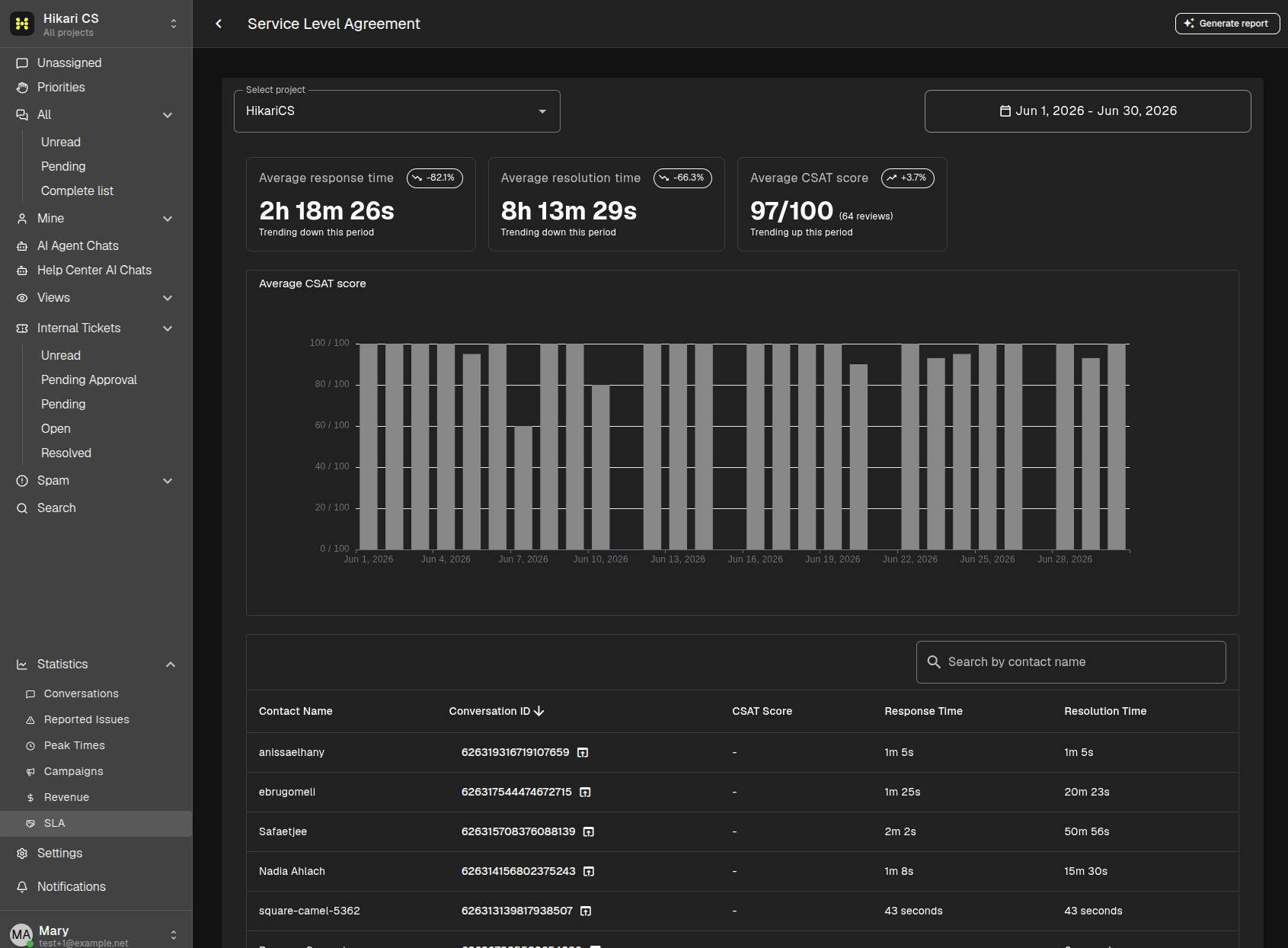Image resolution: width=1288 pixels, height=948 pixels.
Task: Focus the Search by contact name field
Action: tap(1071, 662)
